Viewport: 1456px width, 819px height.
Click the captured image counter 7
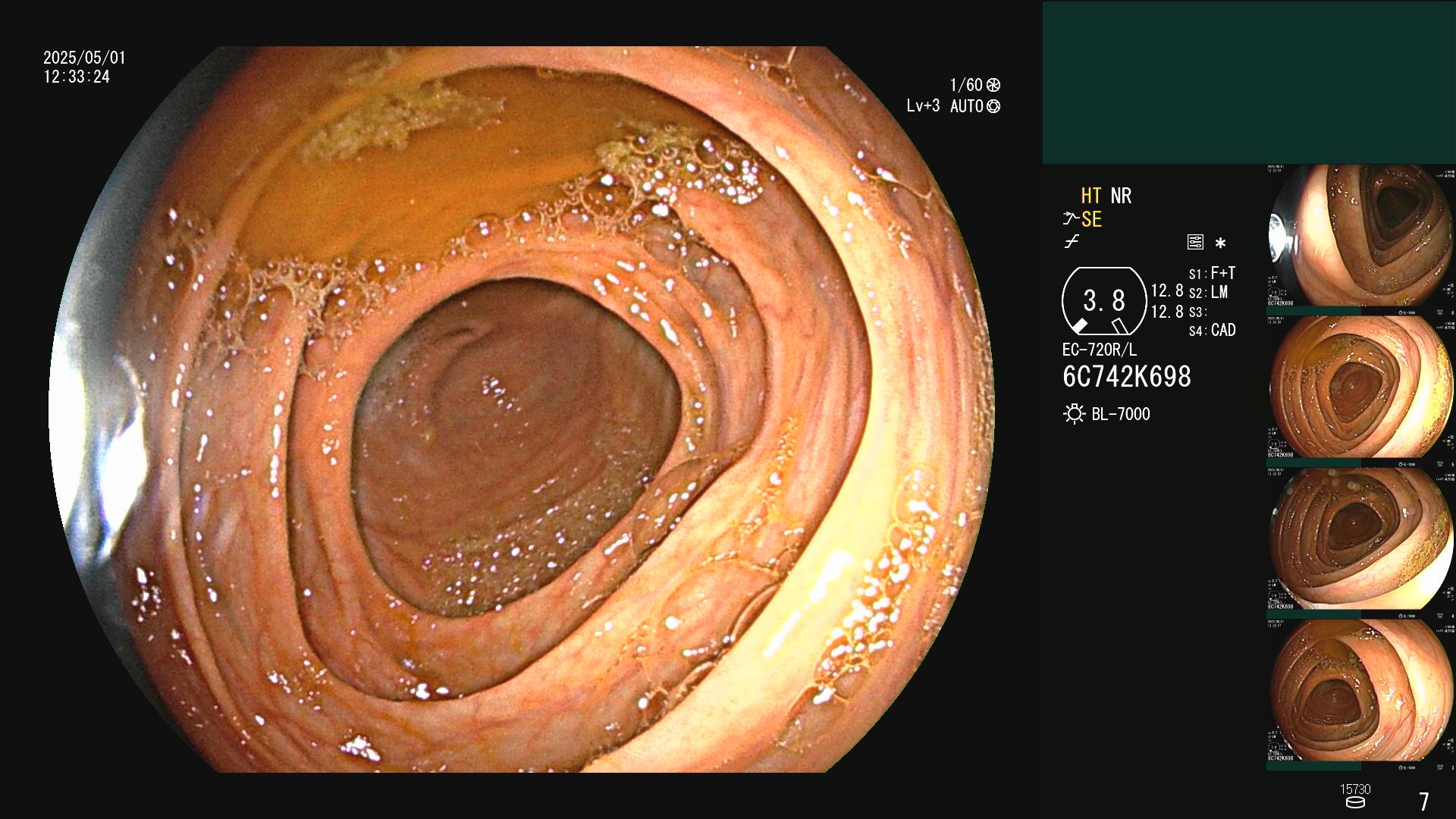1424,802
